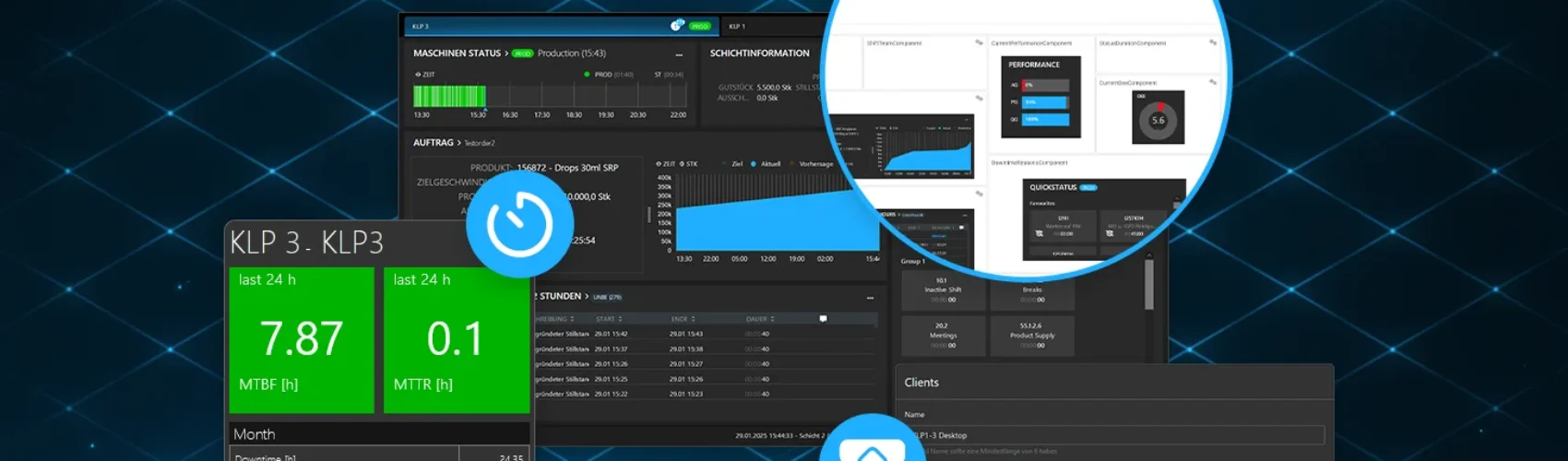
Task: Select the Product Supply downtime reason tile
Action: click(1031, 336)
